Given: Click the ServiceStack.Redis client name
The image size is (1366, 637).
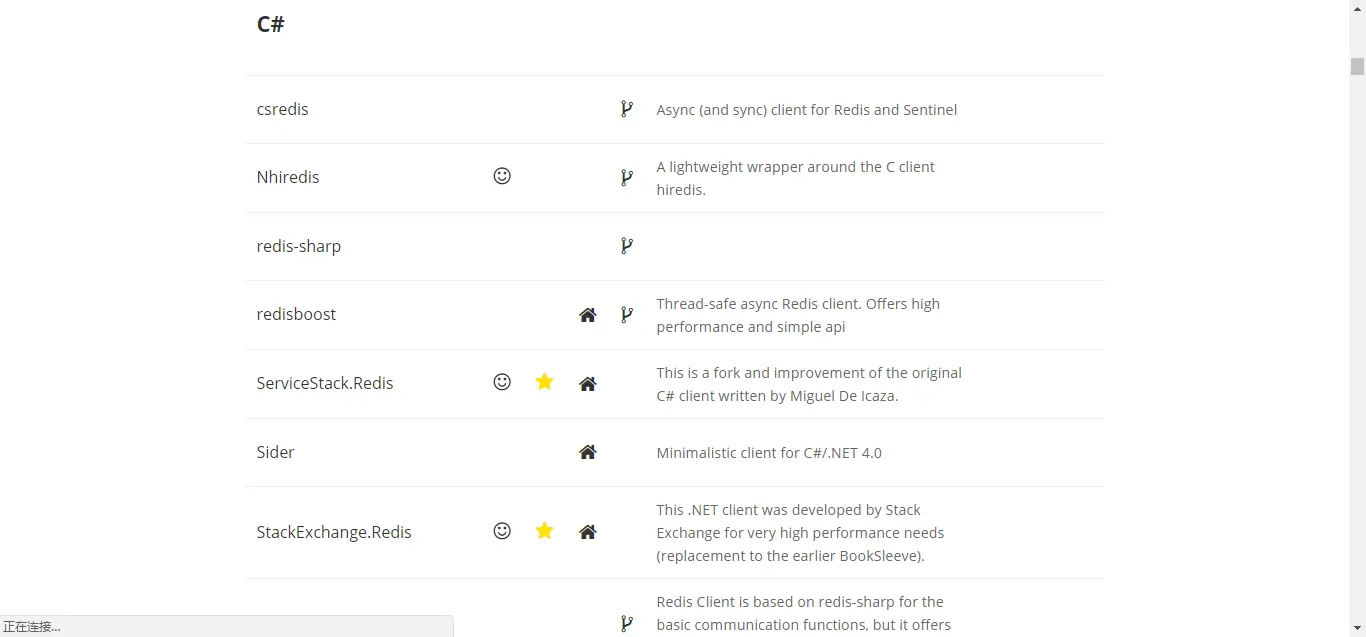Looking at the screenshot, I should tap(325, 383).
